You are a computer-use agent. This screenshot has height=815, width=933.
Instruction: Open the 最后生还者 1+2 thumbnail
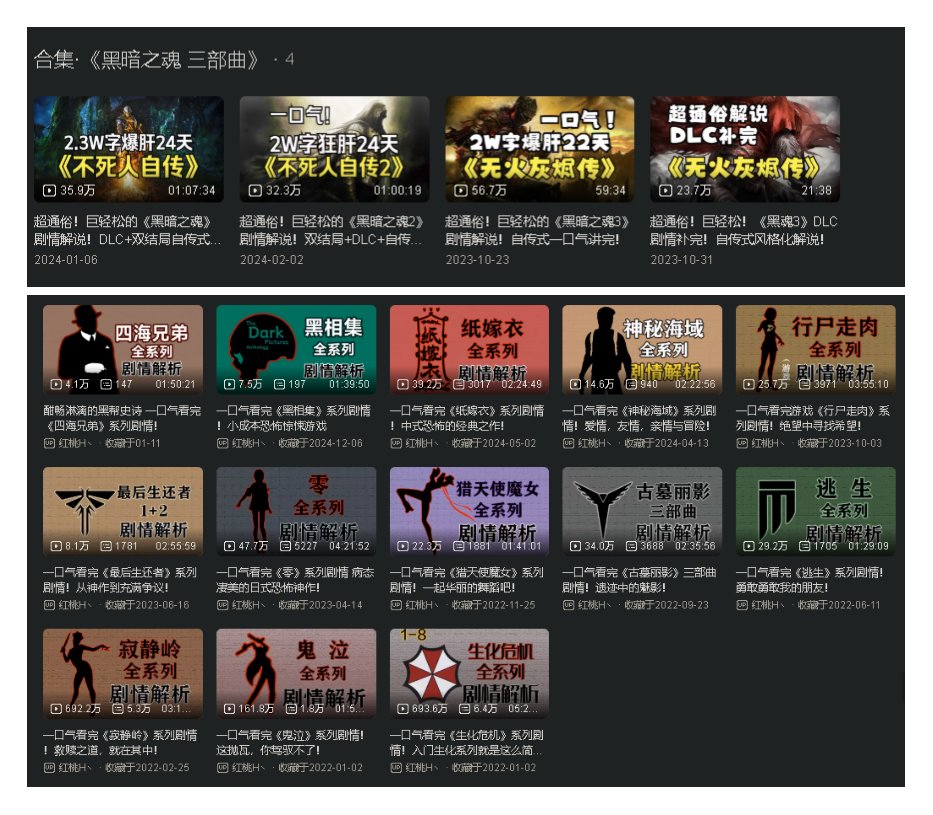pos(123,512)
